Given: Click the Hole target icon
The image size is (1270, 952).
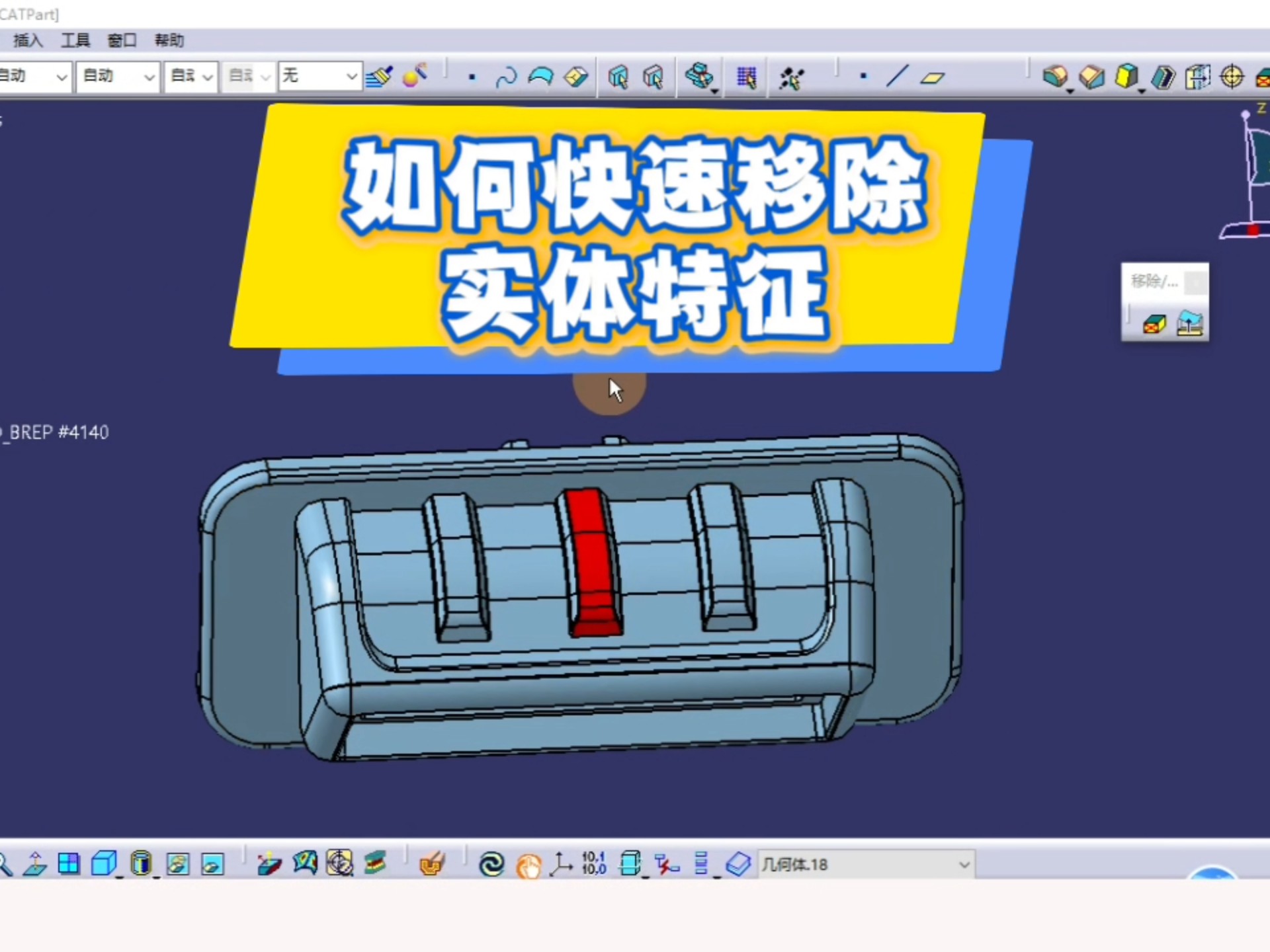Looking at the screenshot, I should [1232, 77].
